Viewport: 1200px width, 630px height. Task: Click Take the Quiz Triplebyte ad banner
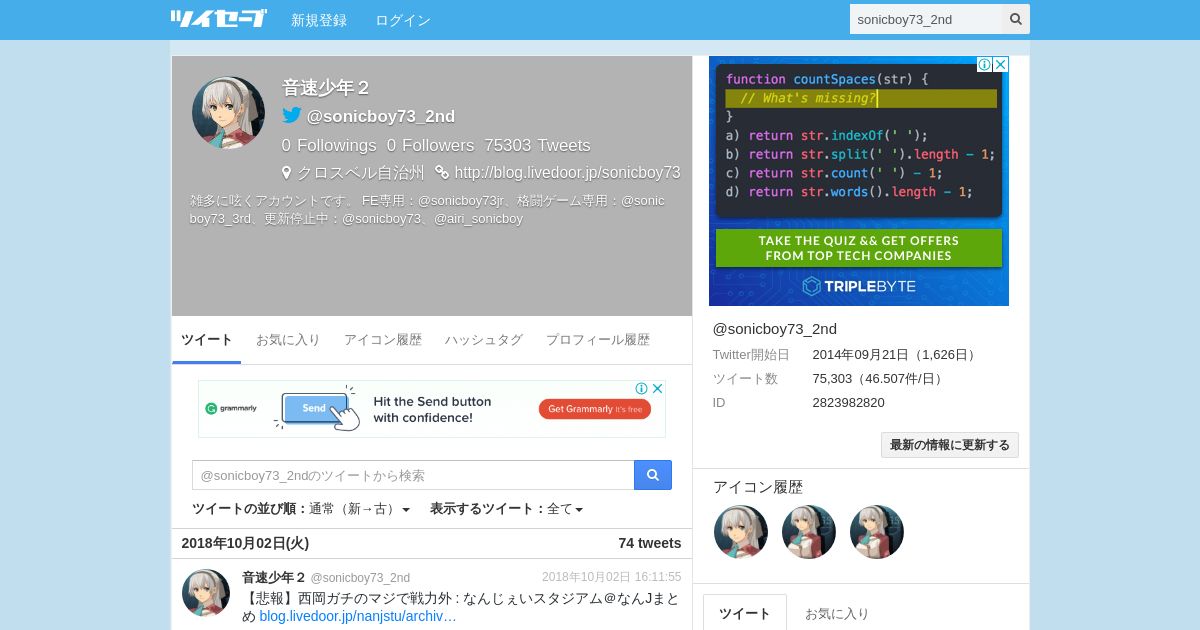(x=859, y=248)
